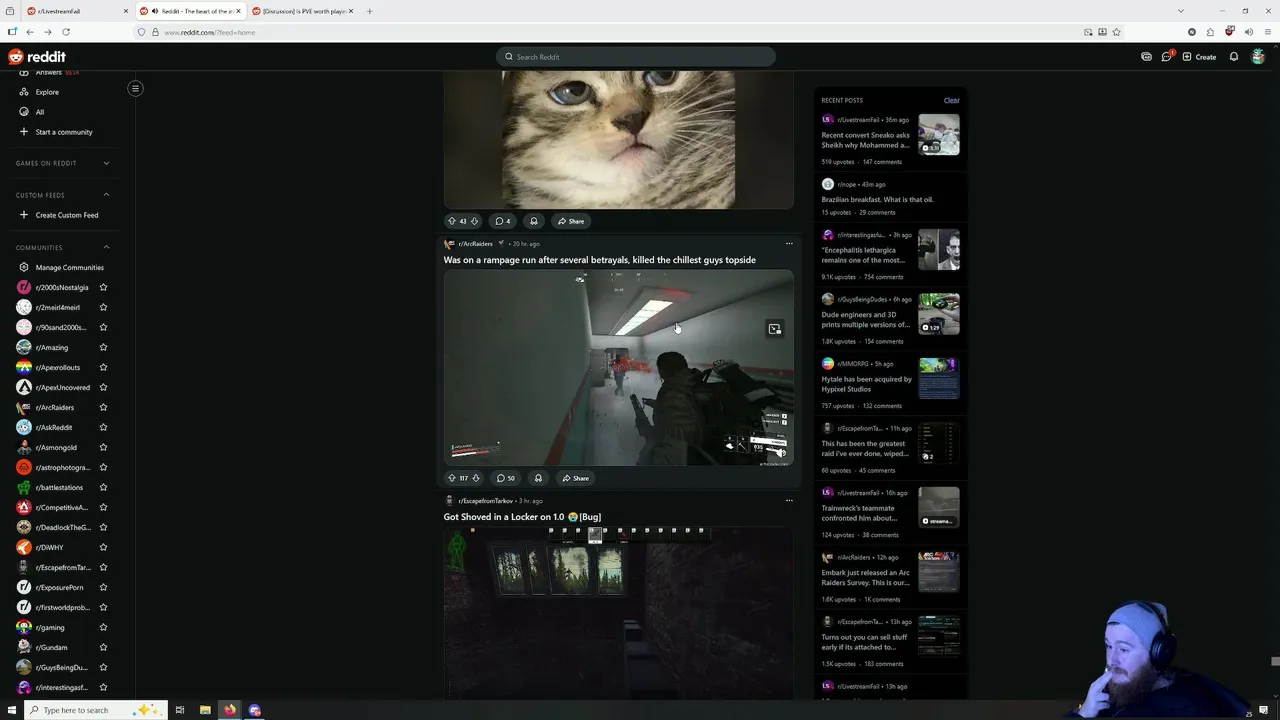The height and width of the screenshot is (720, 1280).
Task: Clear the recent posts list
Action: 951,100
